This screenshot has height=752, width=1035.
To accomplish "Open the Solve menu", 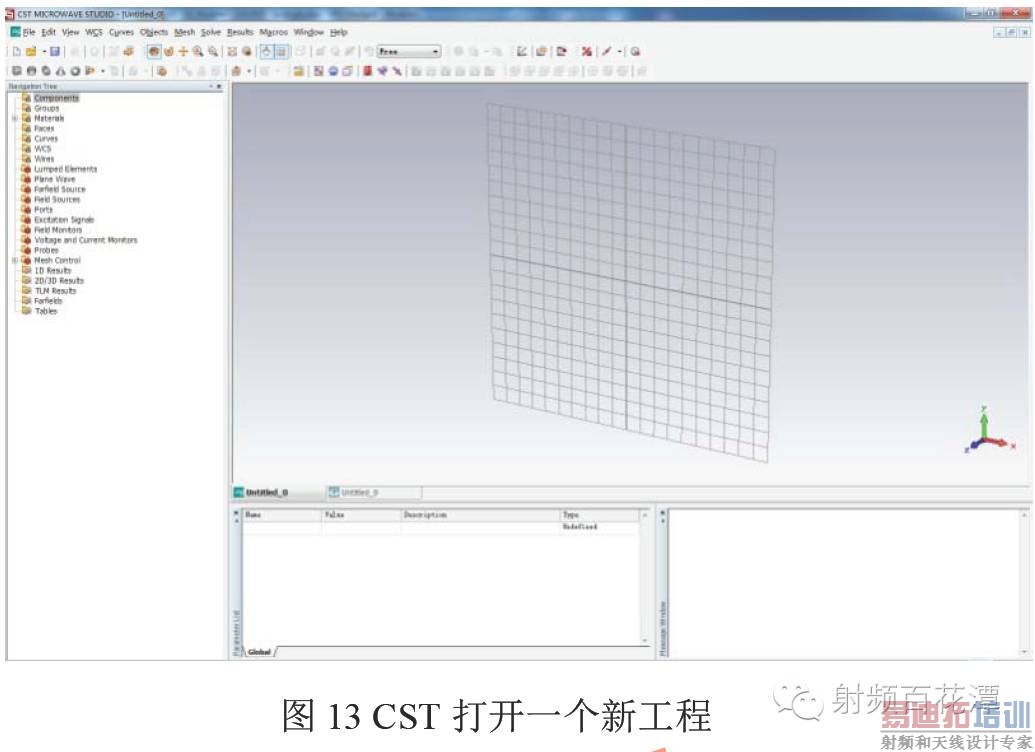I will pyautogui.click(x=211, y=32).
